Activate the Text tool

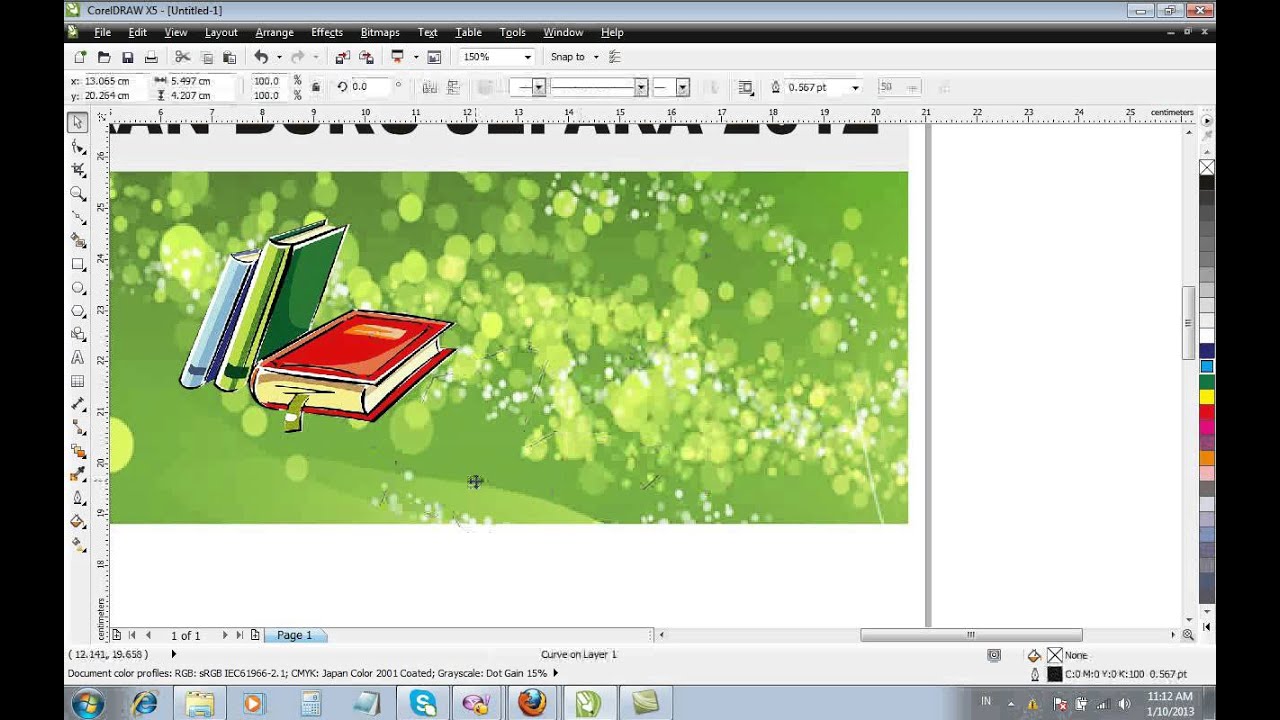pos(78,357)
